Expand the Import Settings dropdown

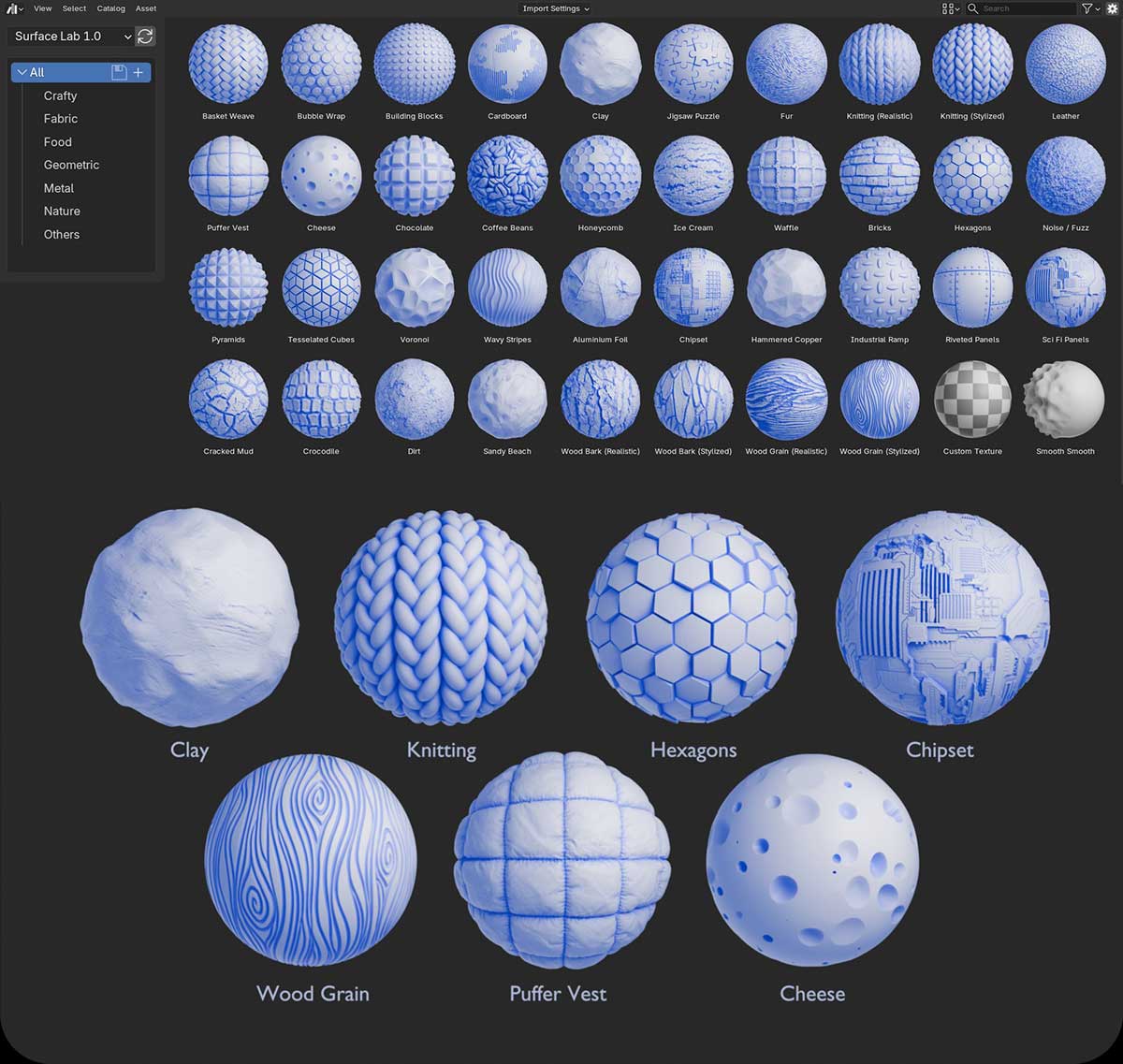(554, 8)
